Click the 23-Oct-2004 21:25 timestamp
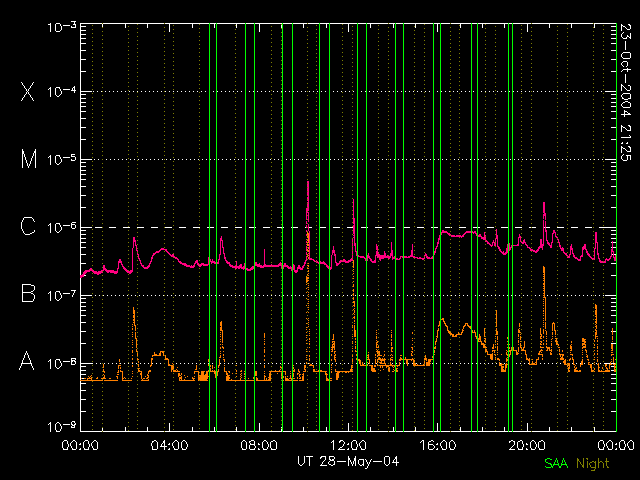Image resolution: width=640 pixels, height=480 pixels. pos(626,92)
